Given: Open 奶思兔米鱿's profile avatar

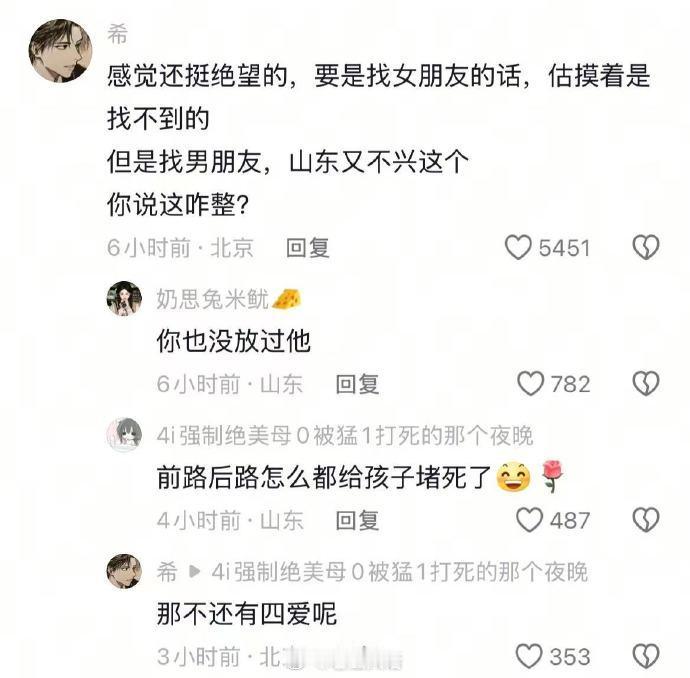Looking at the screenshot, I should 124,298.
